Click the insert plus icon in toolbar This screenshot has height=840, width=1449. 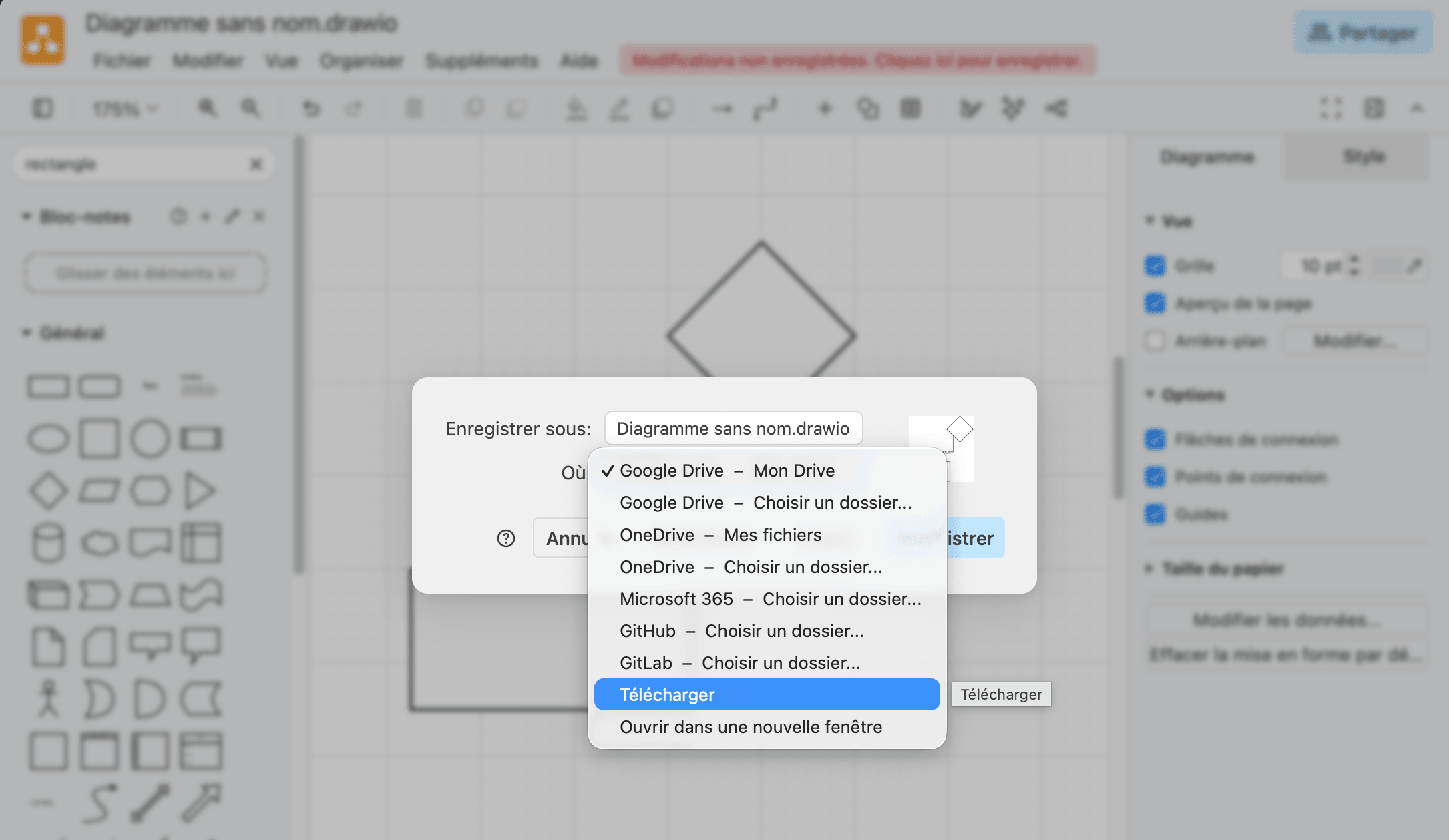tap(825, 108)
